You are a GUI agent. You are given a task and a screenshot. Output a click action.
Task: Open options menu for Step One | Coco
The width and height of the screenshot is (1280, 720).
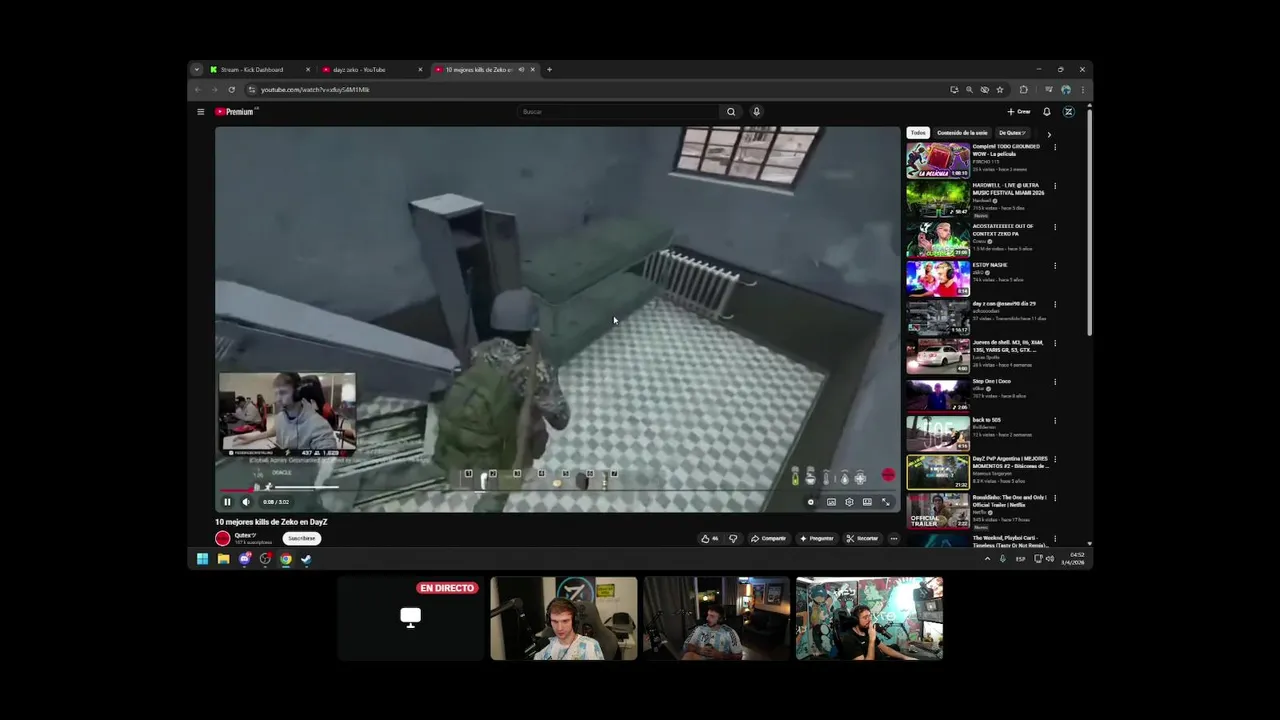[x=1055, y=381]
